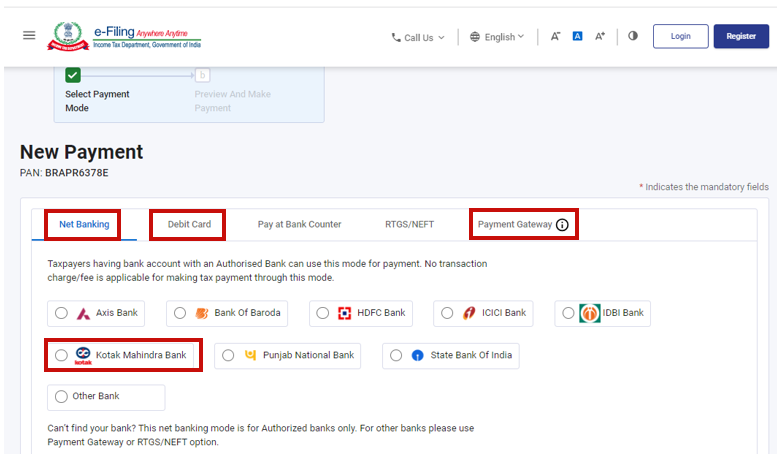Image resolution: width=777 pixels, height=456 pixels.
Task: Select the Axis Bank radio button
Action: click(62, 313)
